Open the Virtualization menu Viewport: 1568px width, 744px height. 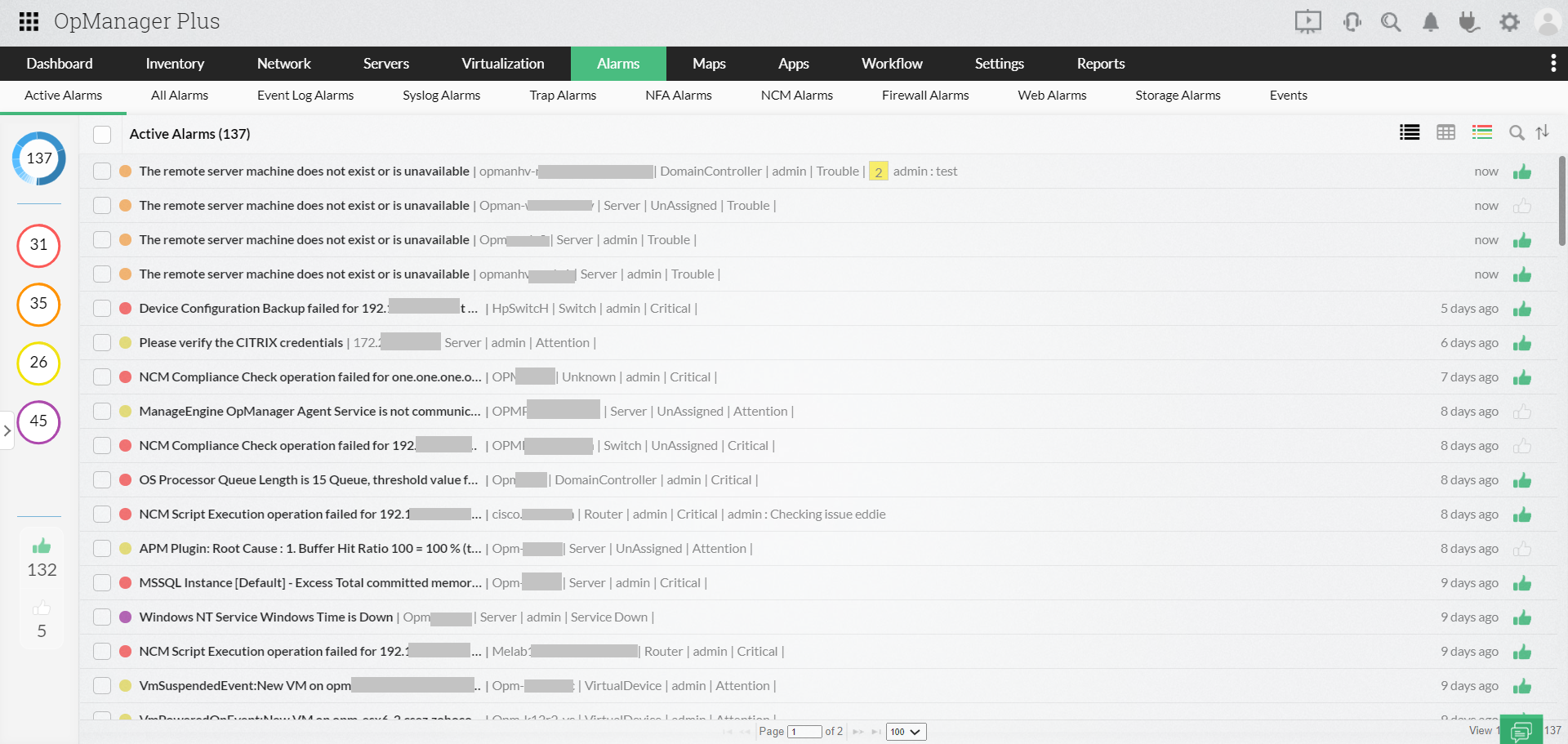pos(503,64)
